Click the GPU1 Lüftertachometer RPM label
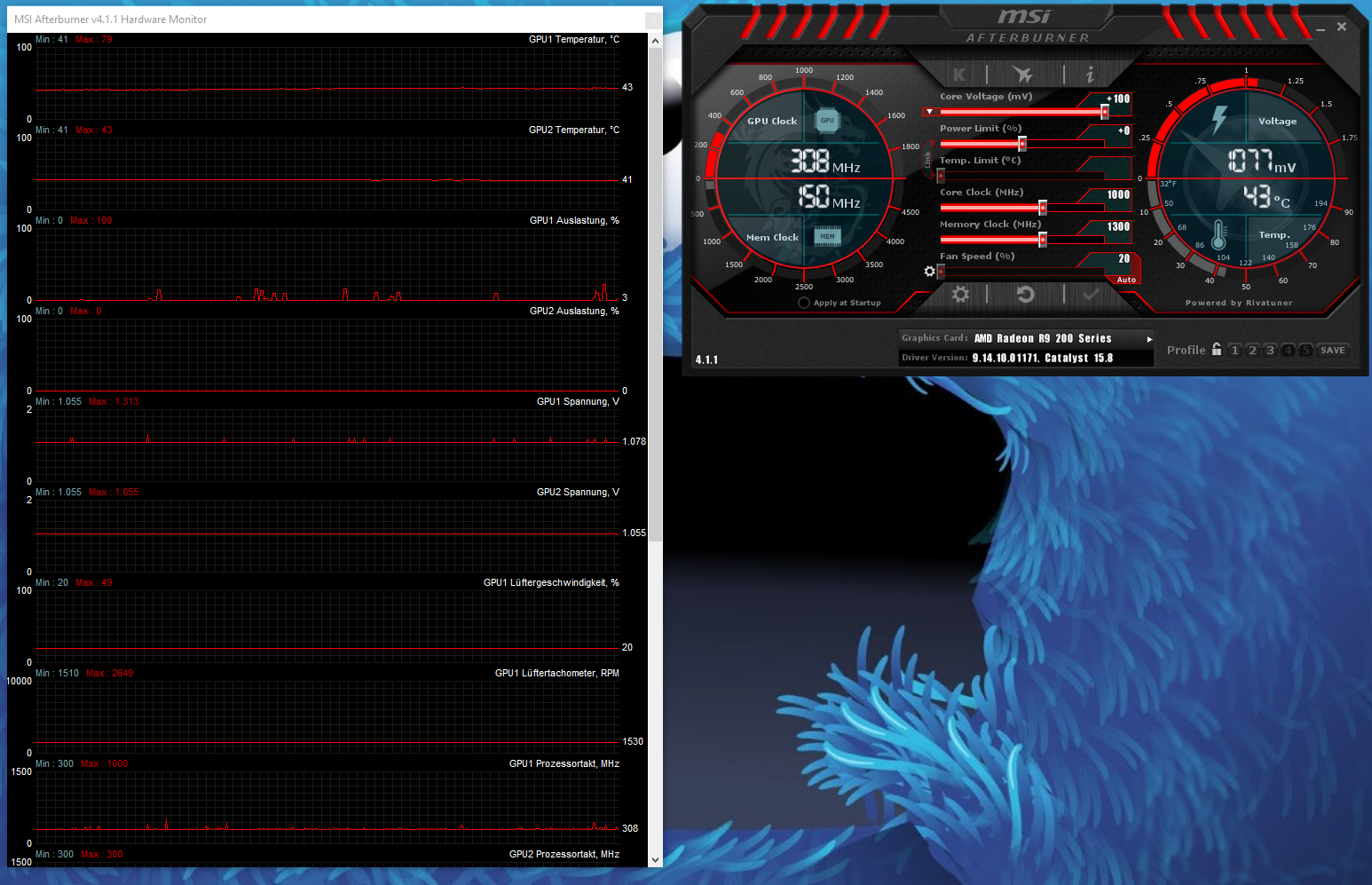The height and width of the screenshot is (885, 1372). (x=556, y=673)
